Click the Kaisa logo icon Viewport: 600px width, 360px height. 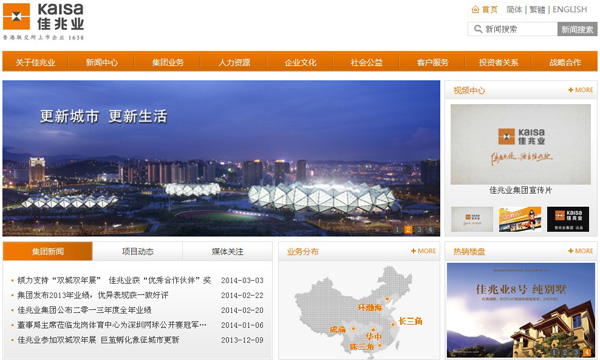(16, 16)
